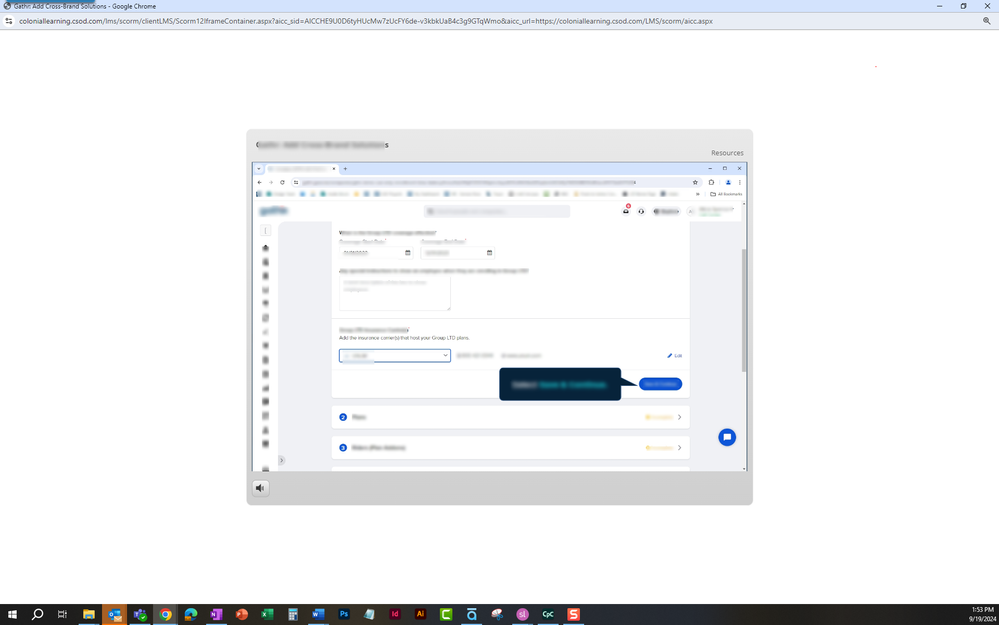
Task: Open Adobe Illustrator from the taskbar
Action: point(420,614)
